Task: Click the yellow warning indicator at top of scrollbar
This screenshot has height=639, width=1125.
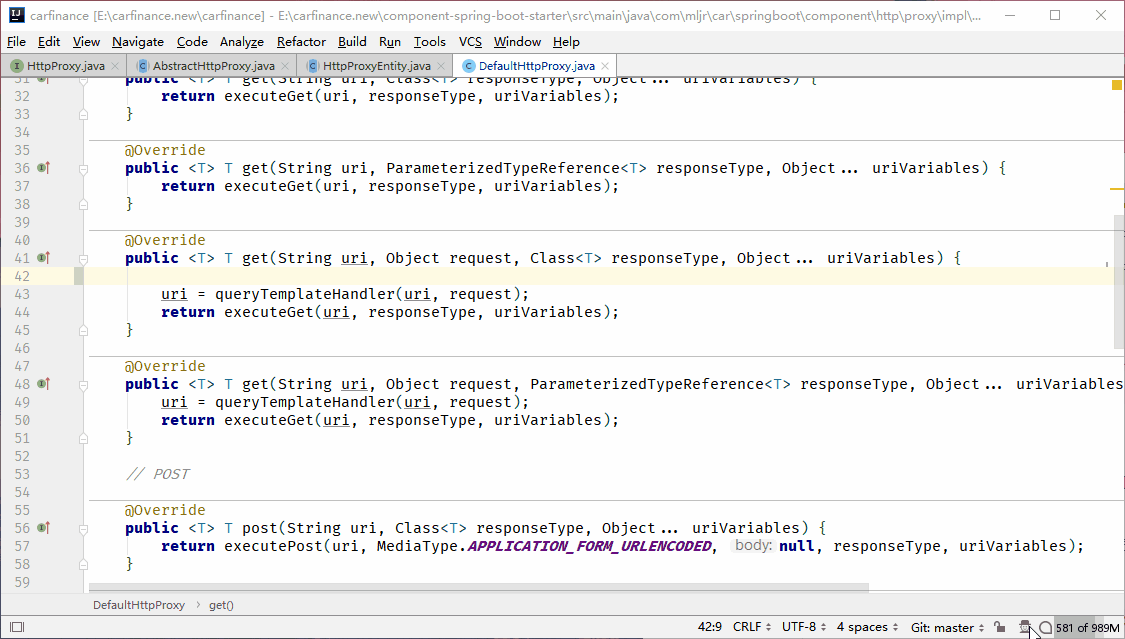Action: point(1117,86)
